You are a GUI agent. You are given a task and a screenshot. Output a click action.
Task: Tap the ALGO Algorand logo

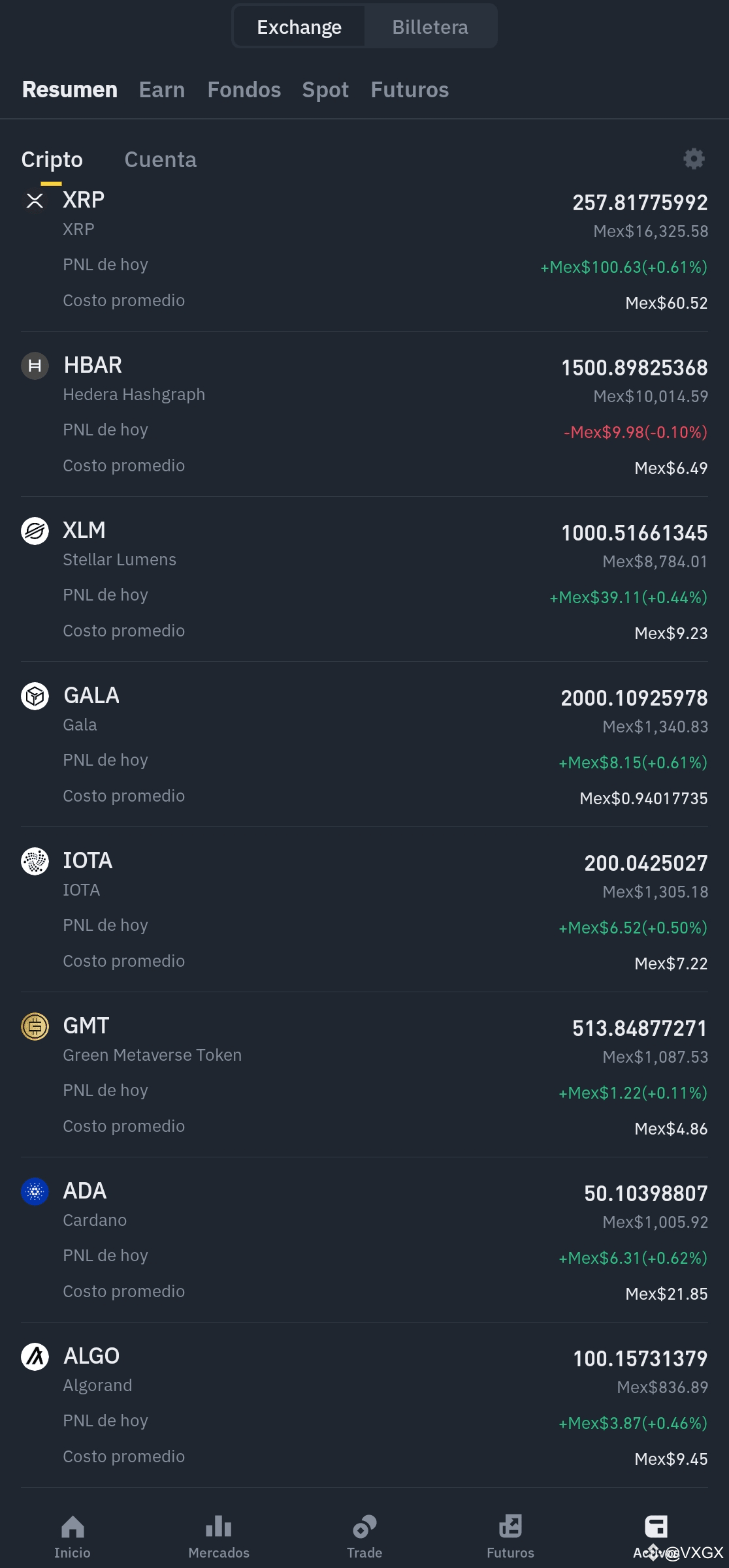(35, 1356)
